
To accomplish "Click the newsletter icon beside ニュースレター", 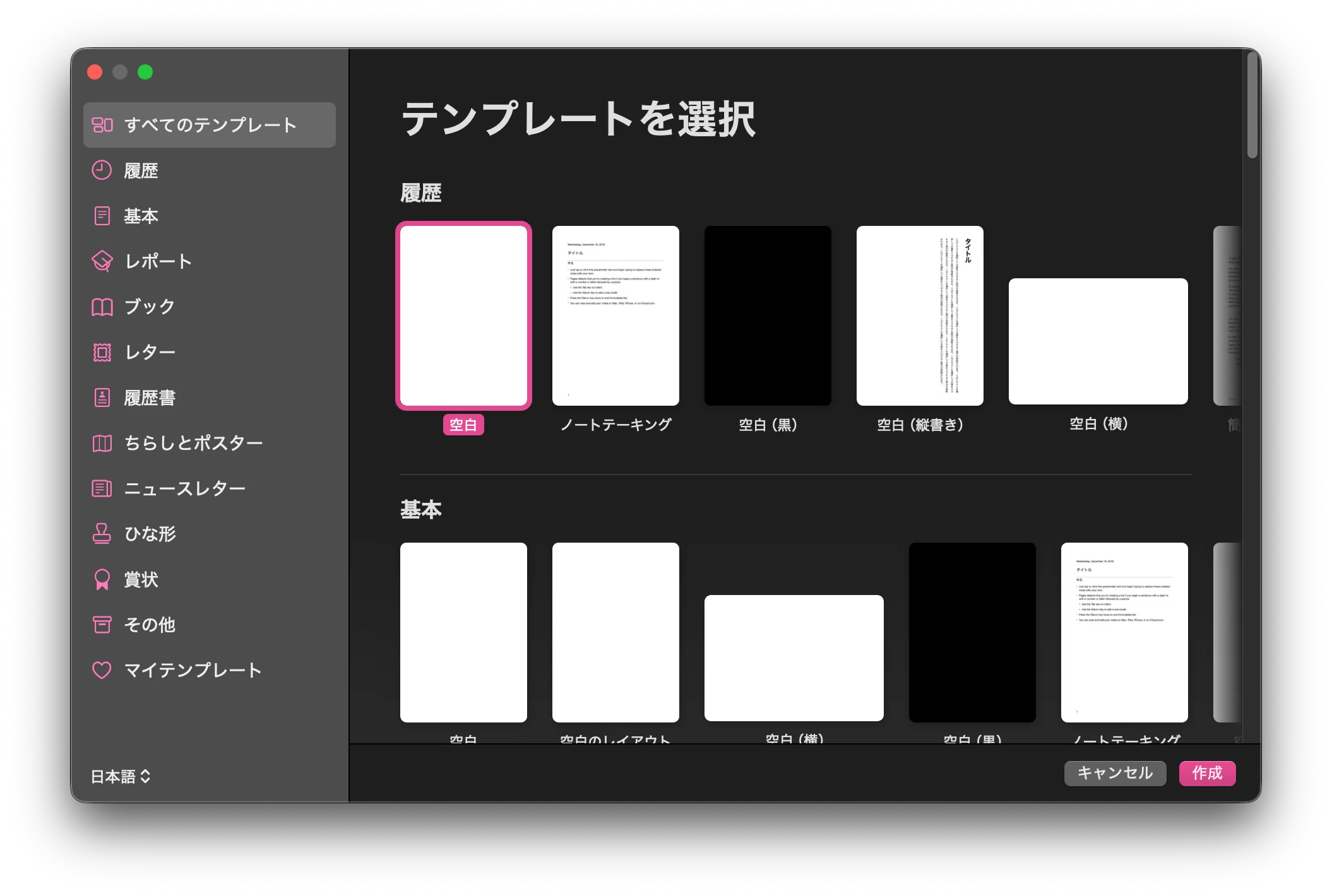I will [x=102, y=488].
